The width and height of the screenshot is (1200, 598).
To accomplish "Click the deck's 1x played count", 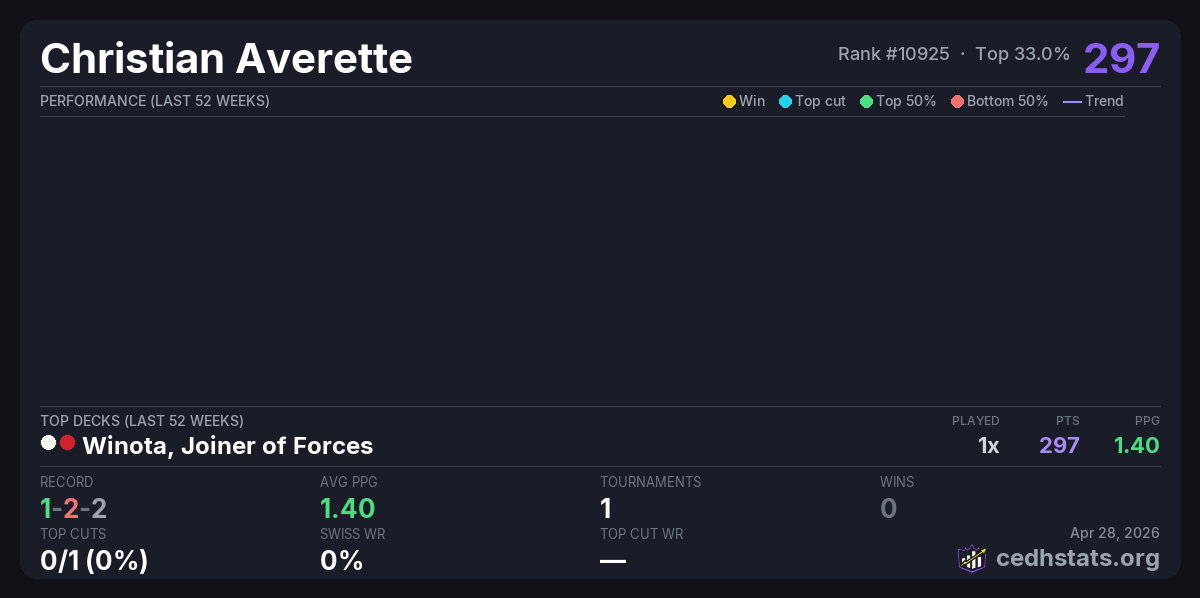I will [x=988, y=445].
